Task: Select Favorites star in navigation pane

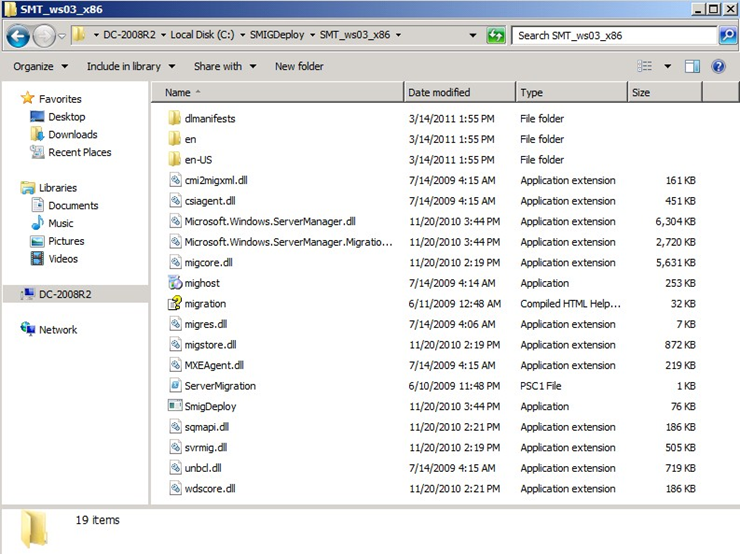Action: (x=28, y=98)
